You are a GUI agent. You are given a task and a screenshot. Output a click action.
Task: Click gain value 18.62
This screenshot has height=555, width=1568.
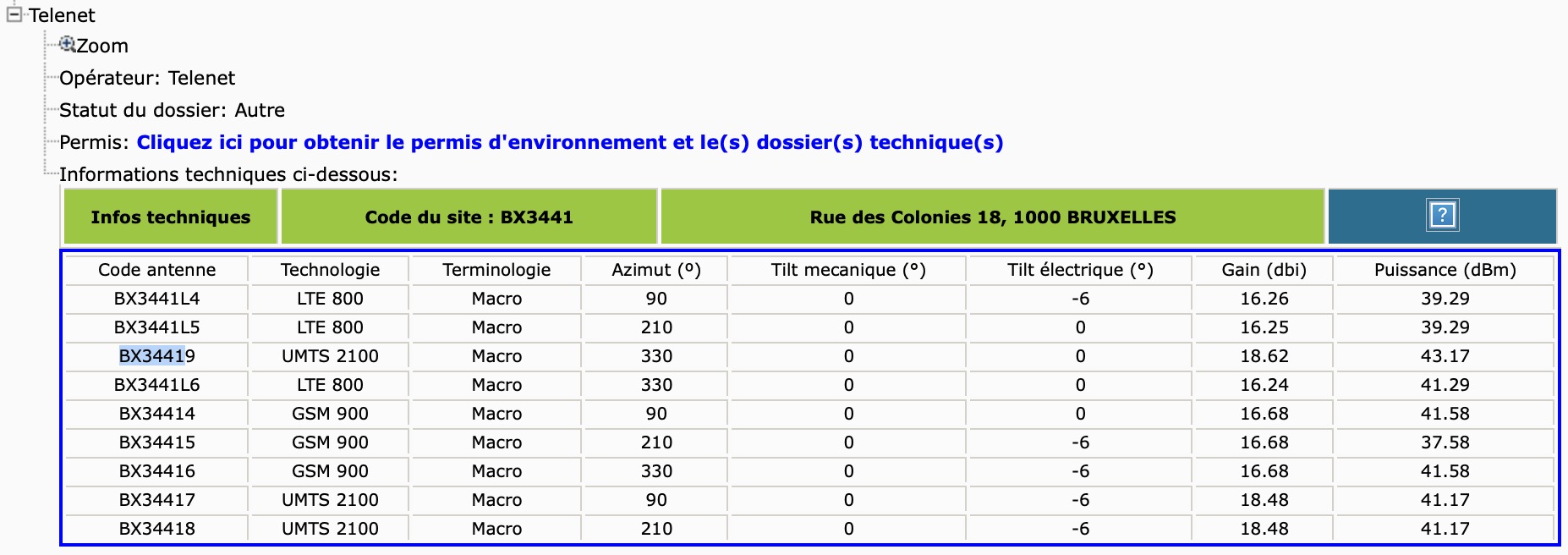click(x=1264, y=356)
